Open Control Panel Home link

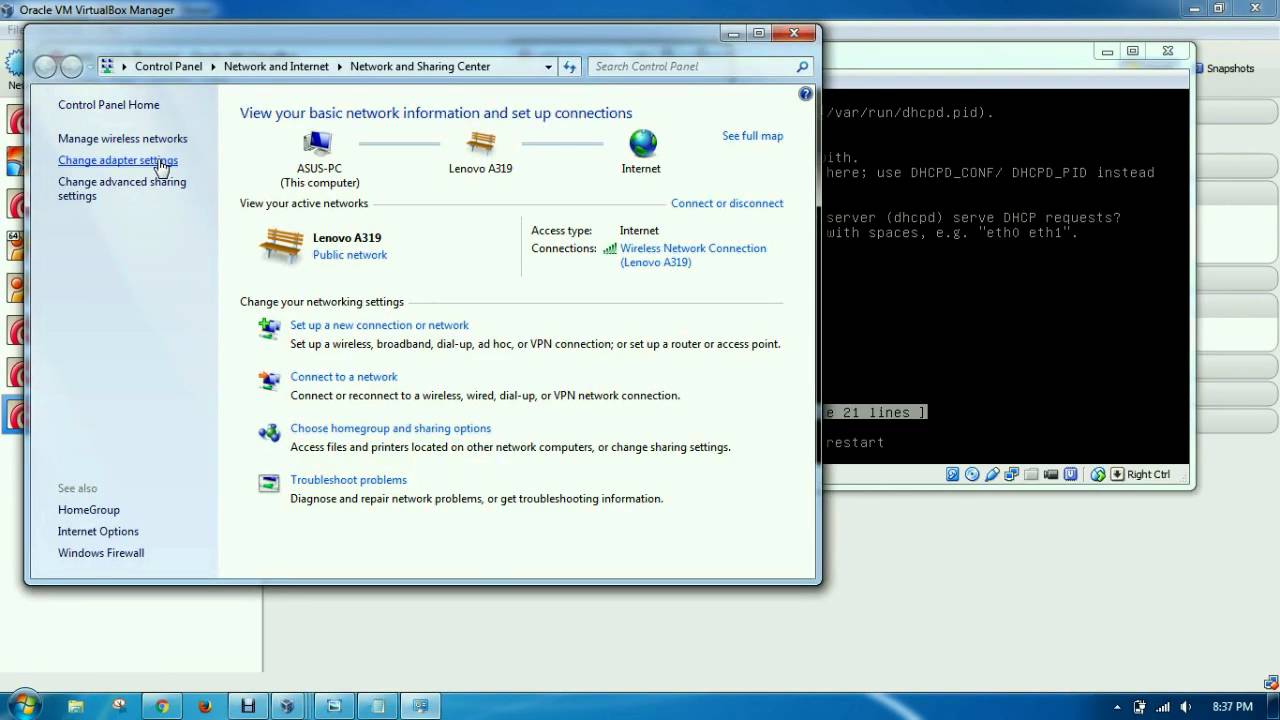(x=109, y=105)
